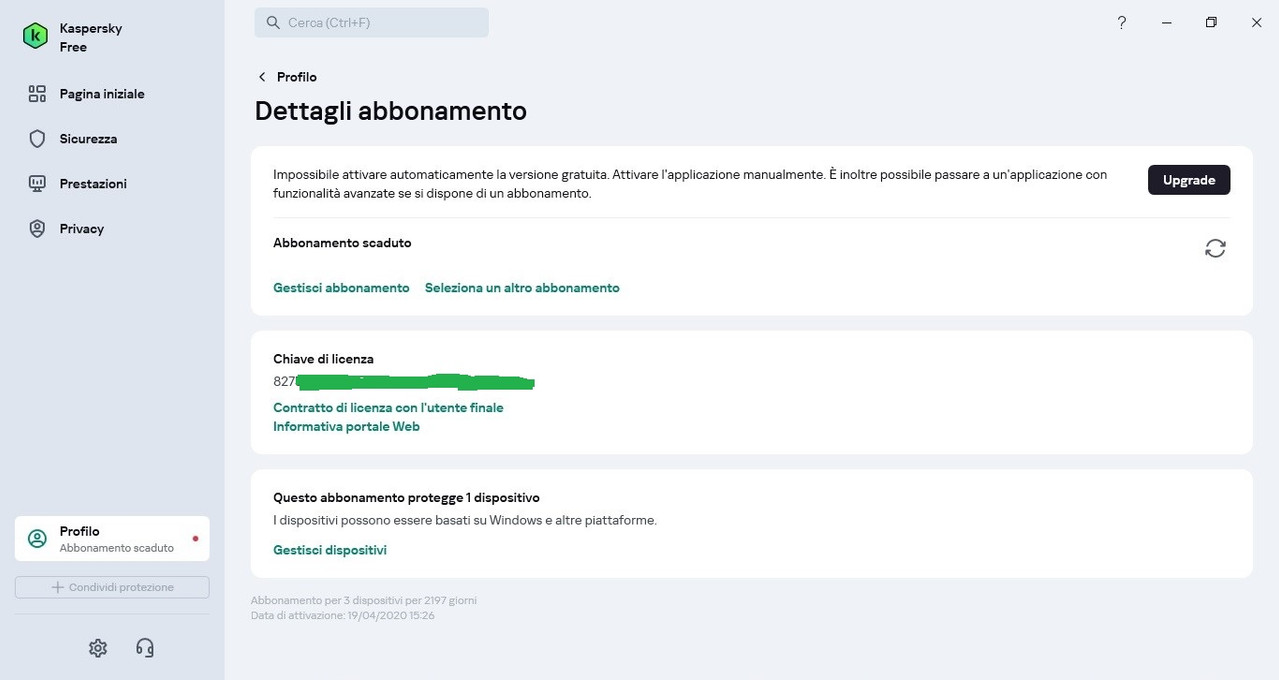The image size is (1279, 680).
Task: Open Contratto di licenza con l'utente finale
Action: [388, 408]
